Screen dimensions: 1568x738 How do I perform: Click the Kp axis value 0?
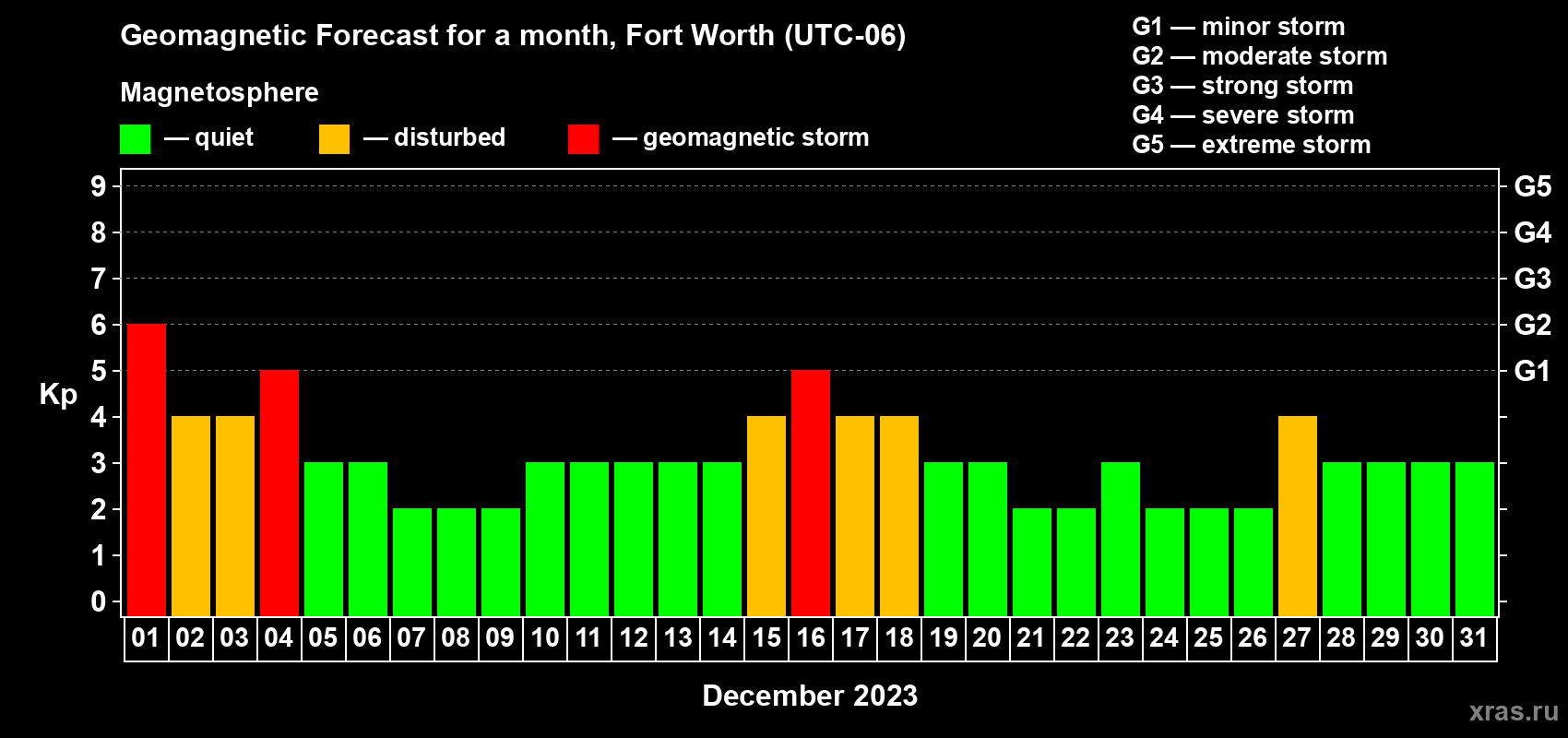point(99,601)
